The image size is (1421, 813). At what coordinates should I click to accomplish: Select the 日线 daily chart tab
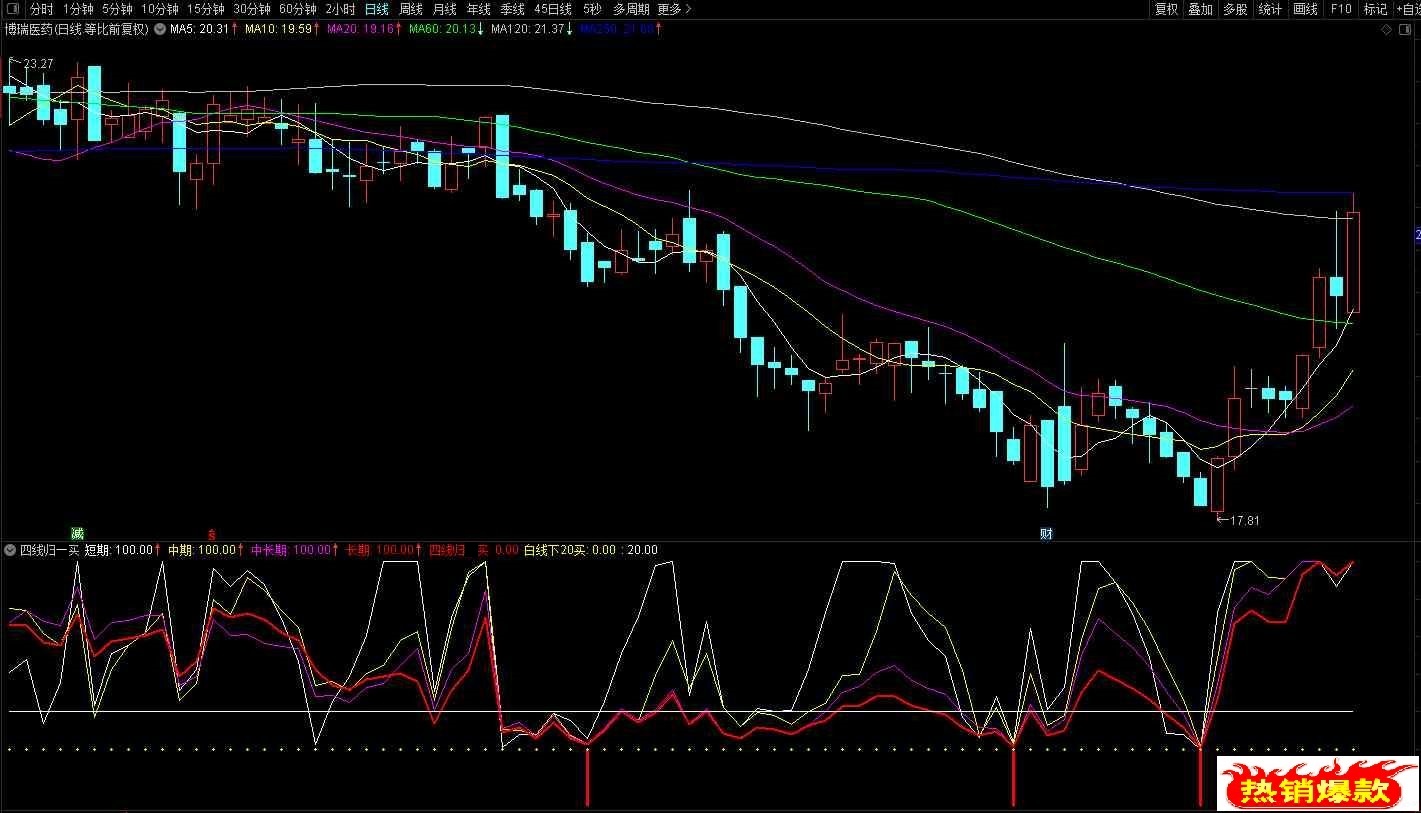click(376, 9)
